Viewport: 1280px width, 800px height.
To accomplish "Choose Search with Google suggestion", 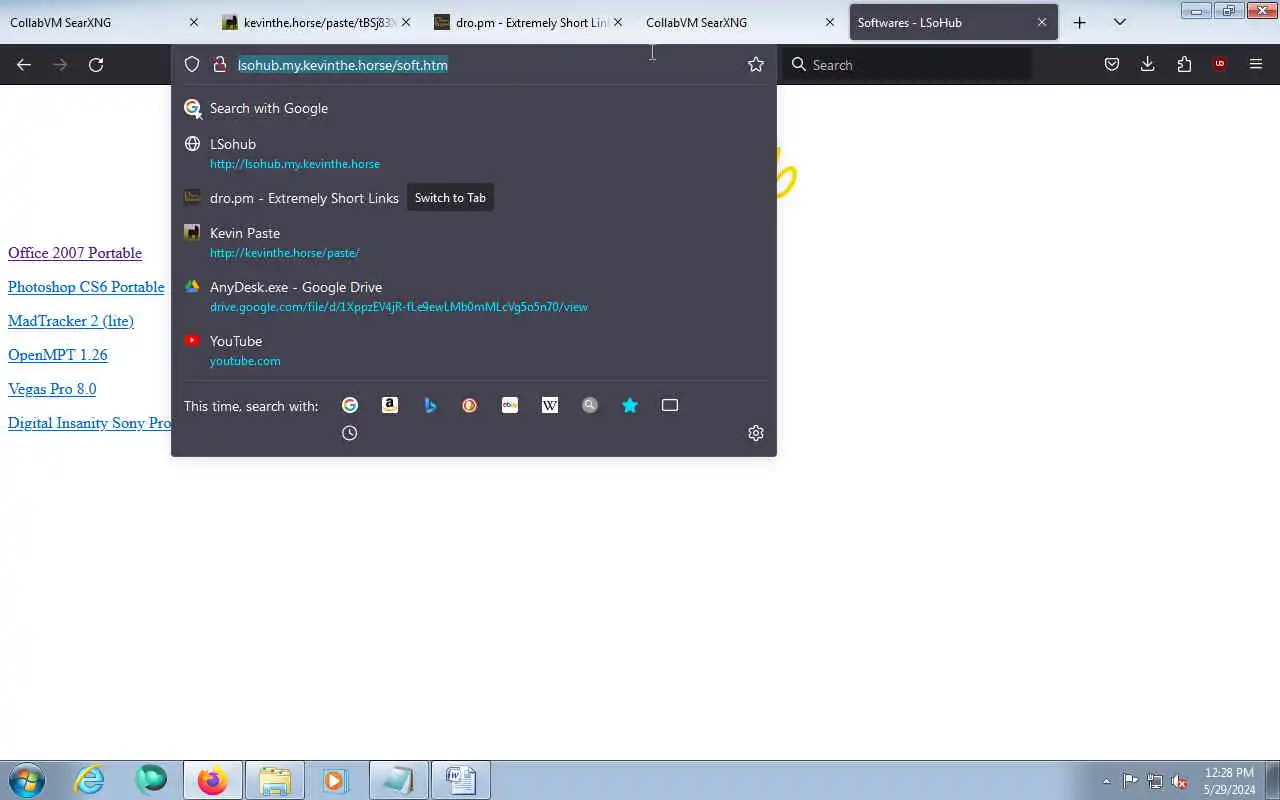I will (x=474, y=108).
